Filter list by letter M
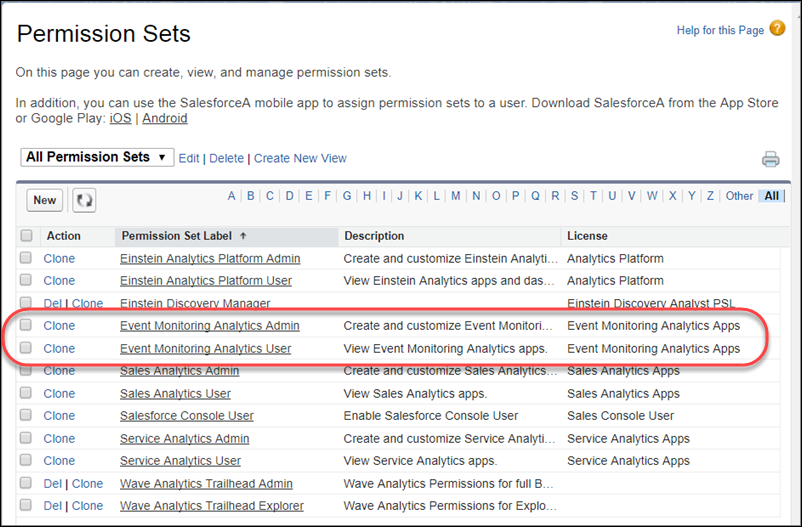 [x=455, y=196]
